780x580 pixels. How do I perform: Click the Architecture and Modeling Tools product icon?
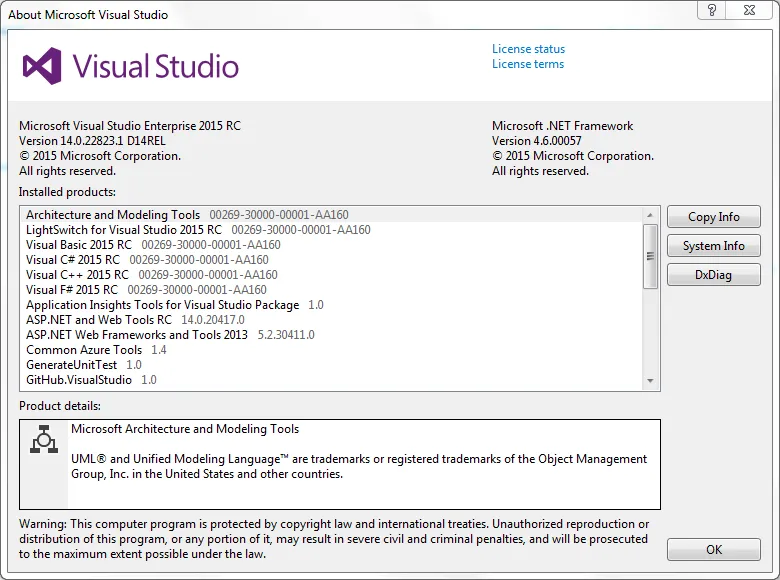44,439
